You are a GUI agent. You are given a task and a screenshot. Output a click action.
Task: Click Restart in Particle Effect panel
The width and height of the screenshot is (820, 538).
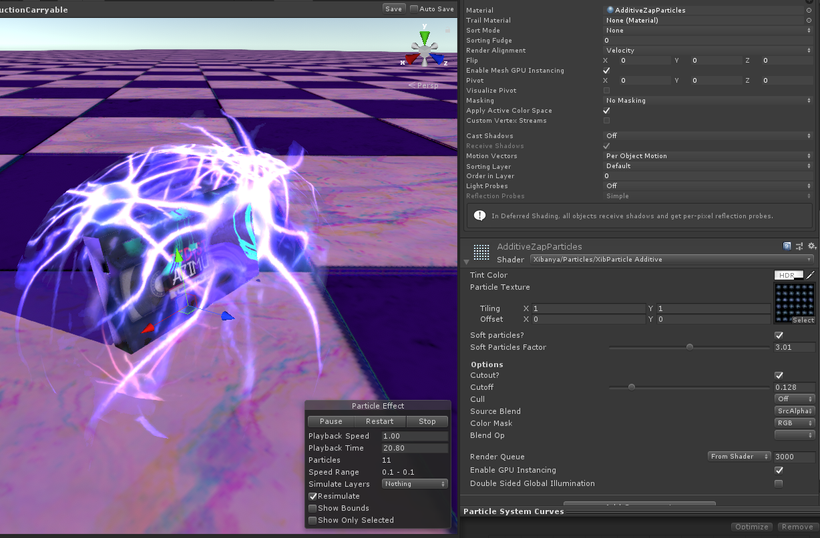pyautogui.click(x=379, y=421)
